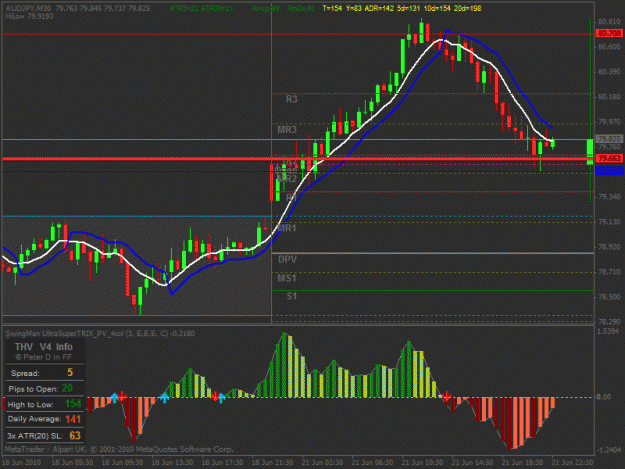Click the 78.290 price scale label

coord(609,322)
